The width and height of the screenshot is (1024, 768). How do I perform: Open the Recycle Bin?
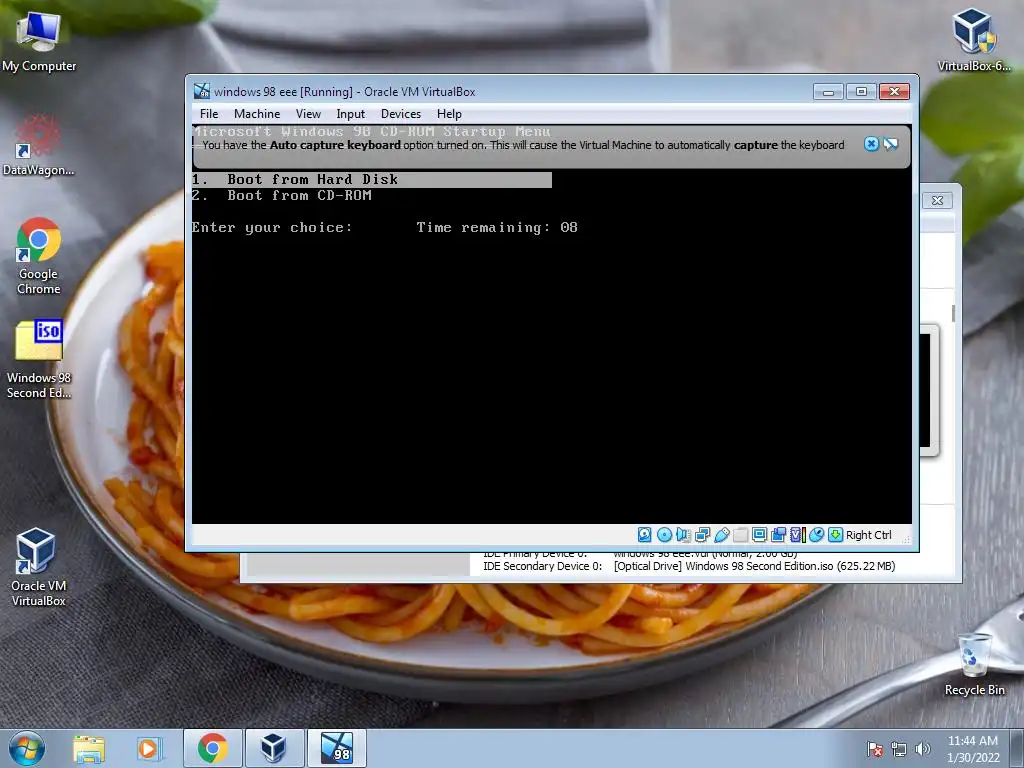coord(974,665)
